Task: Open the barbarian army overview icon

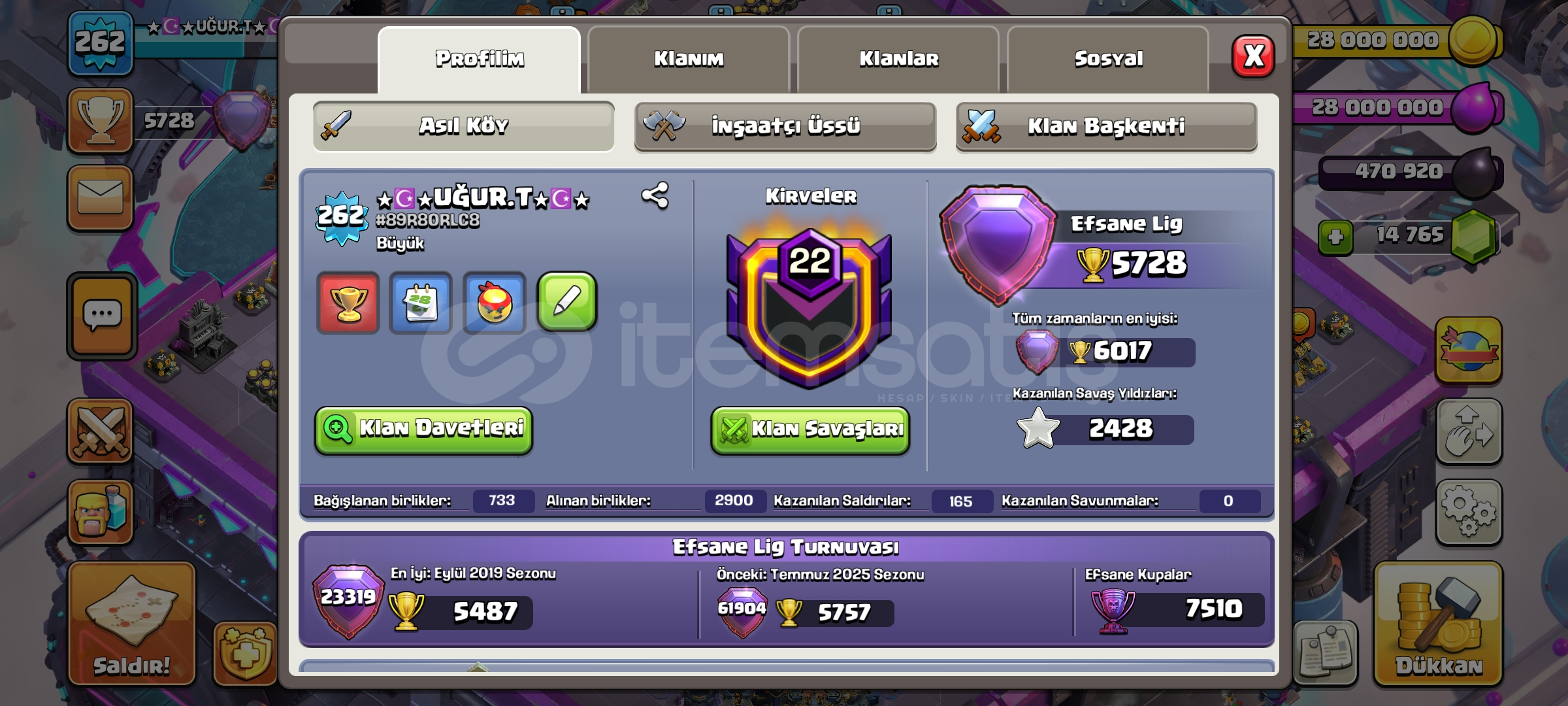Action: (x=100, y=512)
